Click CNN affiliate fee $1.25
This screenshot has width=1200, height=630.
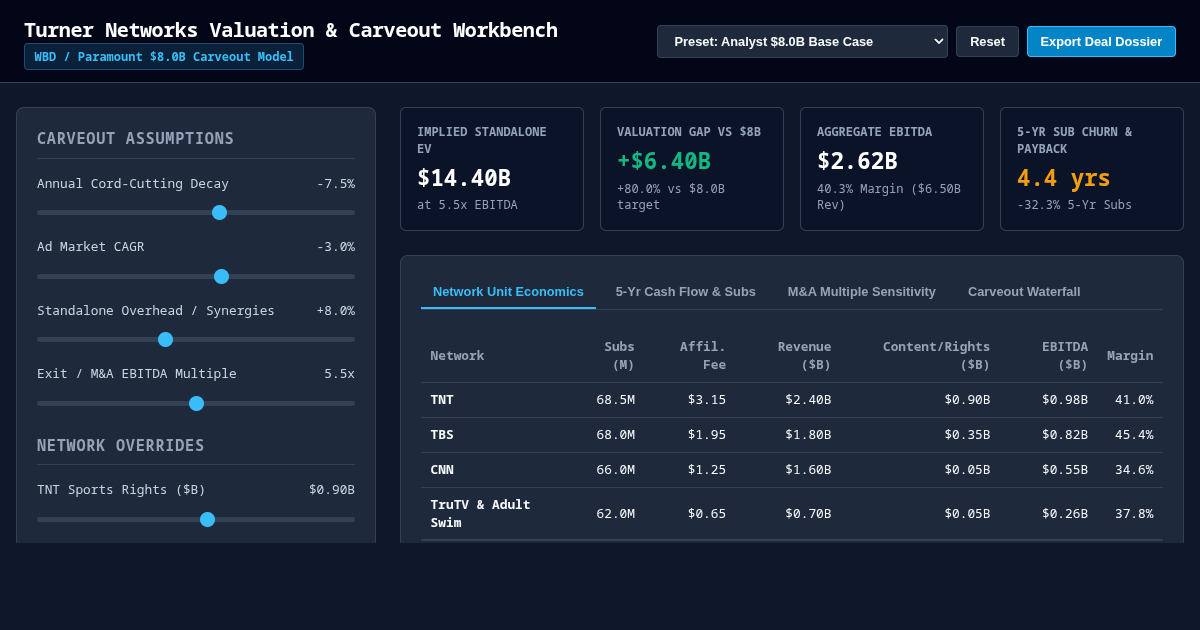pos(707,469)
